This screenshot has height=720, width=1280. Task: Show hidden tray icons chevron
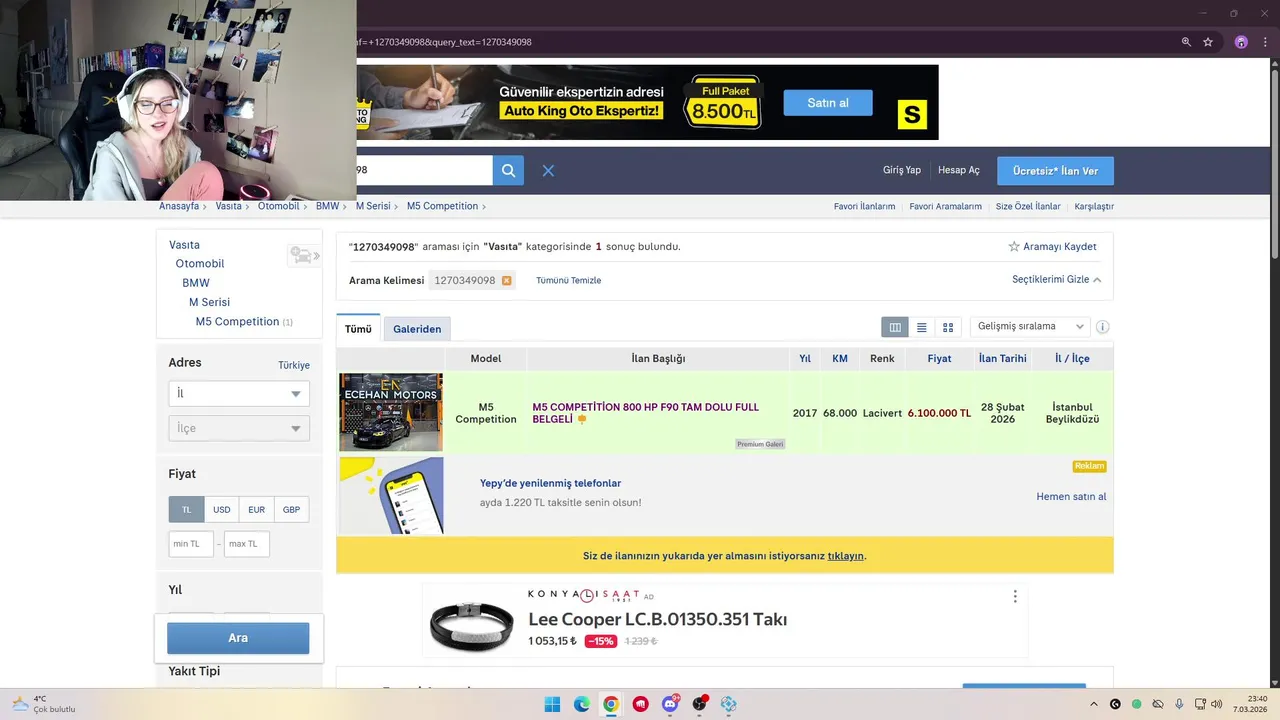coord(1093,704)
